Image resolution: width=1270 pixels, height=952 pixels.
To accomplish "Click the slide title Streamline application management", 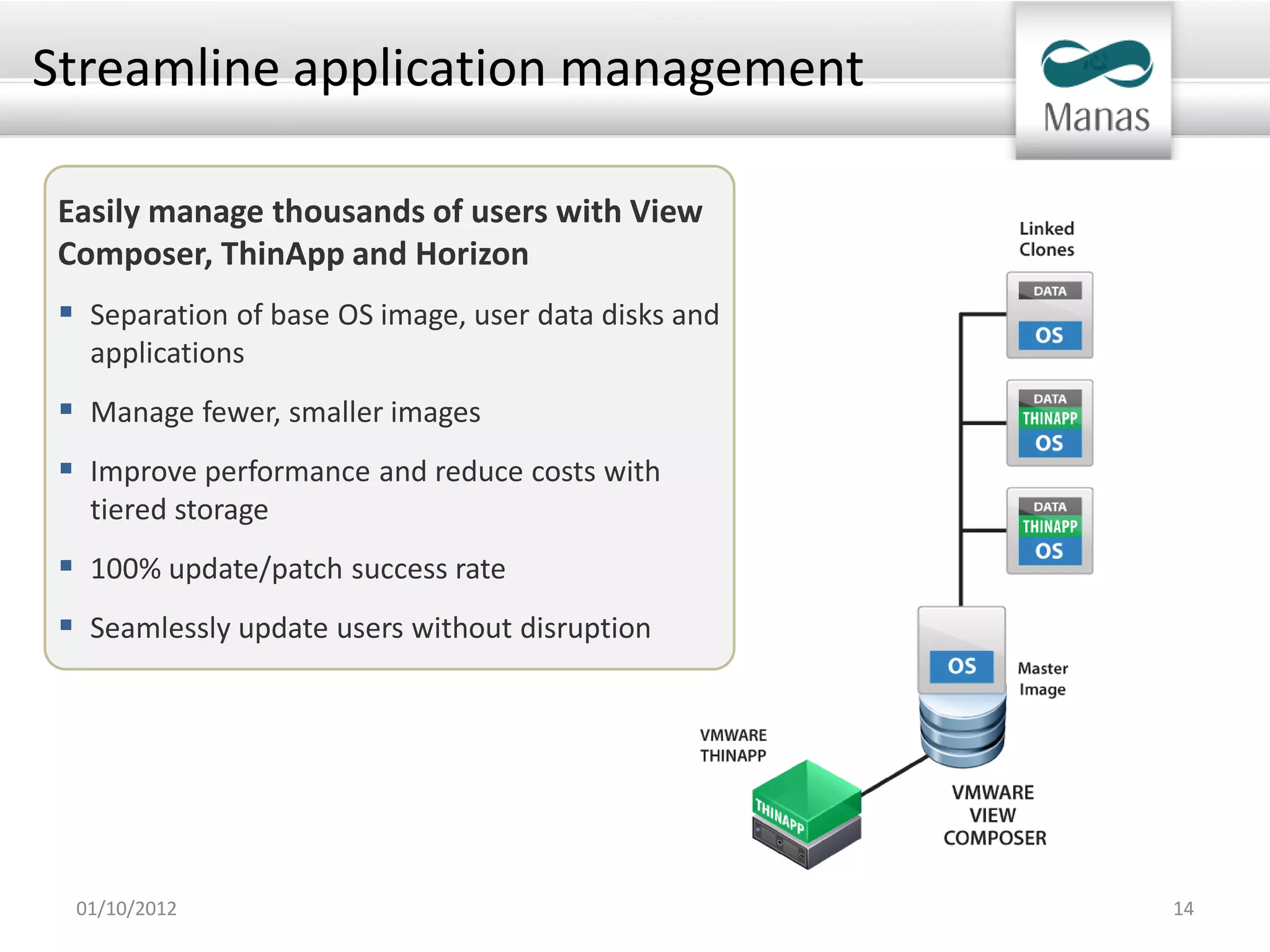I will coord(447,68).
